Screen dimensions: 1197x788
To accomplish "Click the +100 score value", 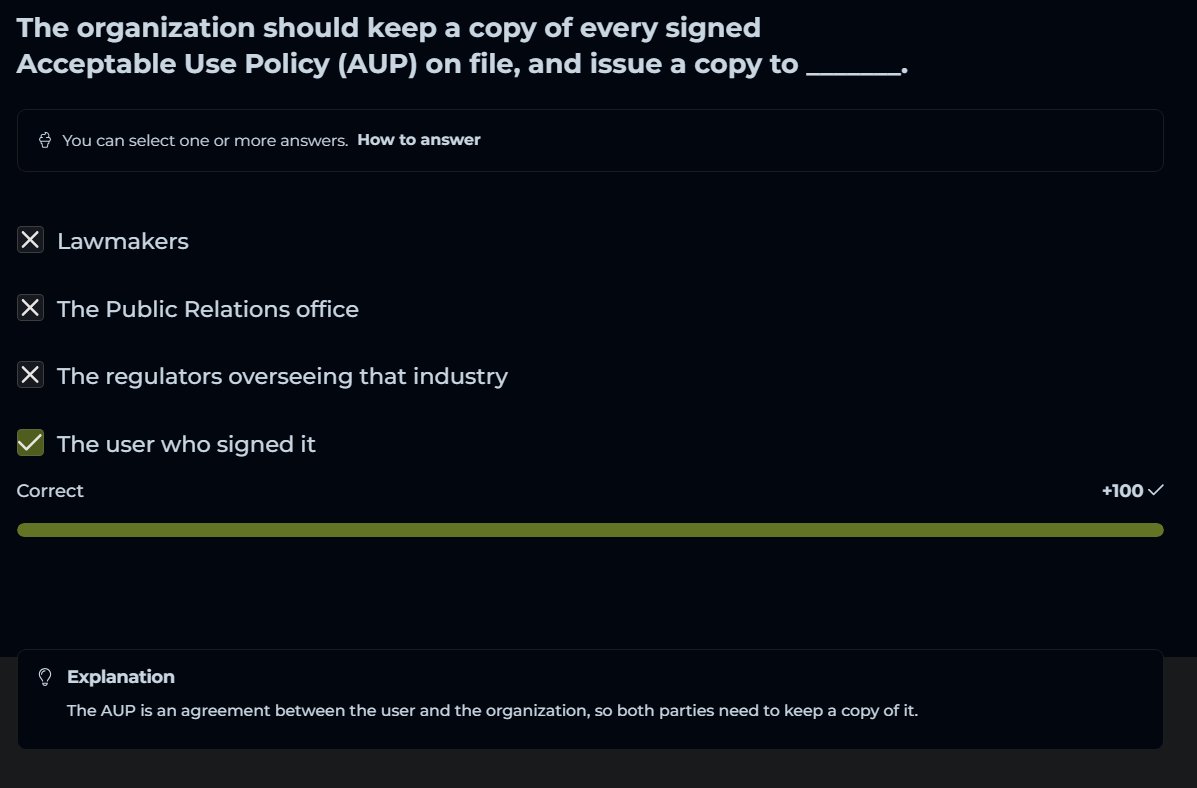I will click(1122, 491).
